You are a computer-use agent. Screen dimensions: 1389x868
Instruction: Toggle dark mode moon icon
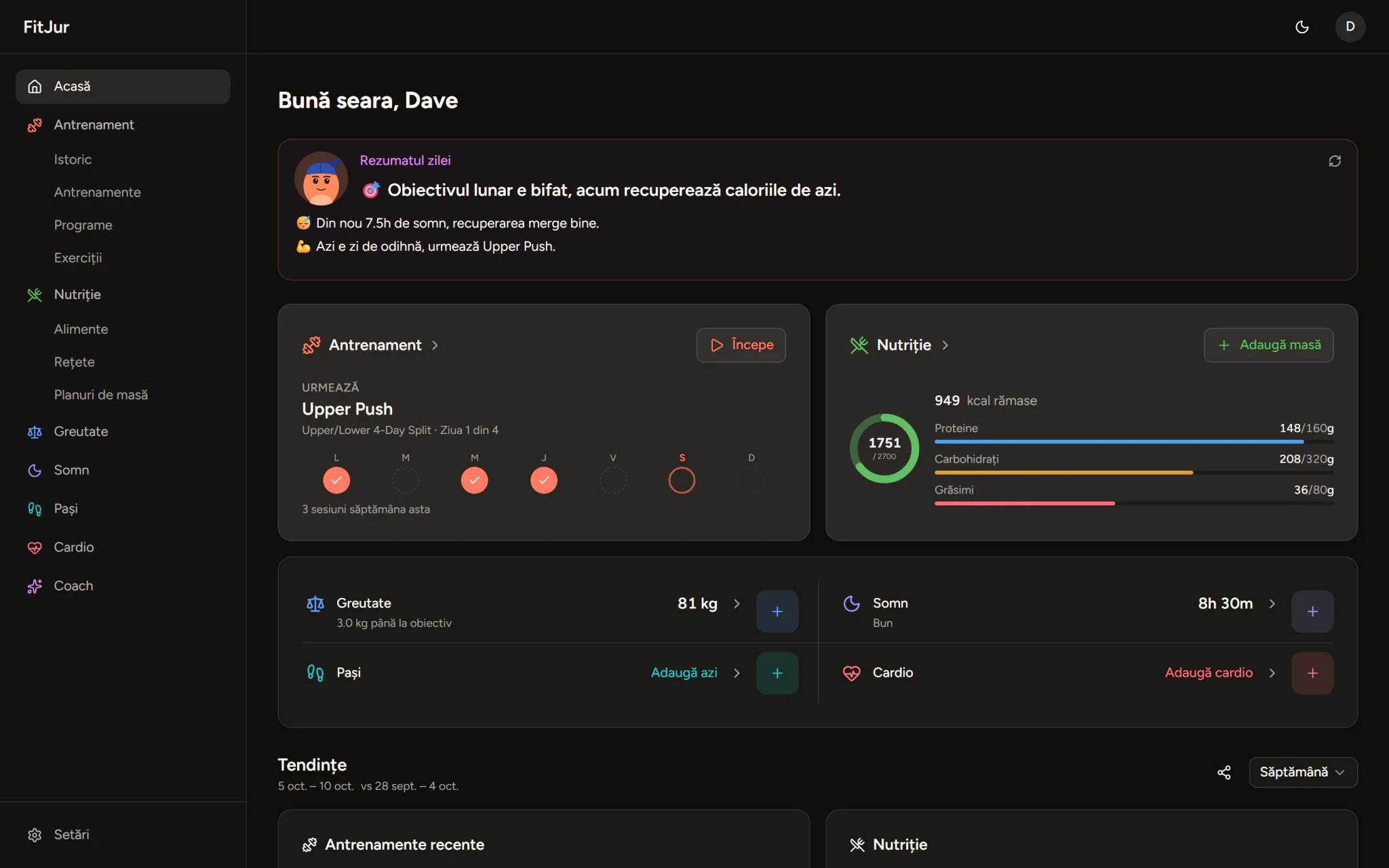click(1302, 27)
